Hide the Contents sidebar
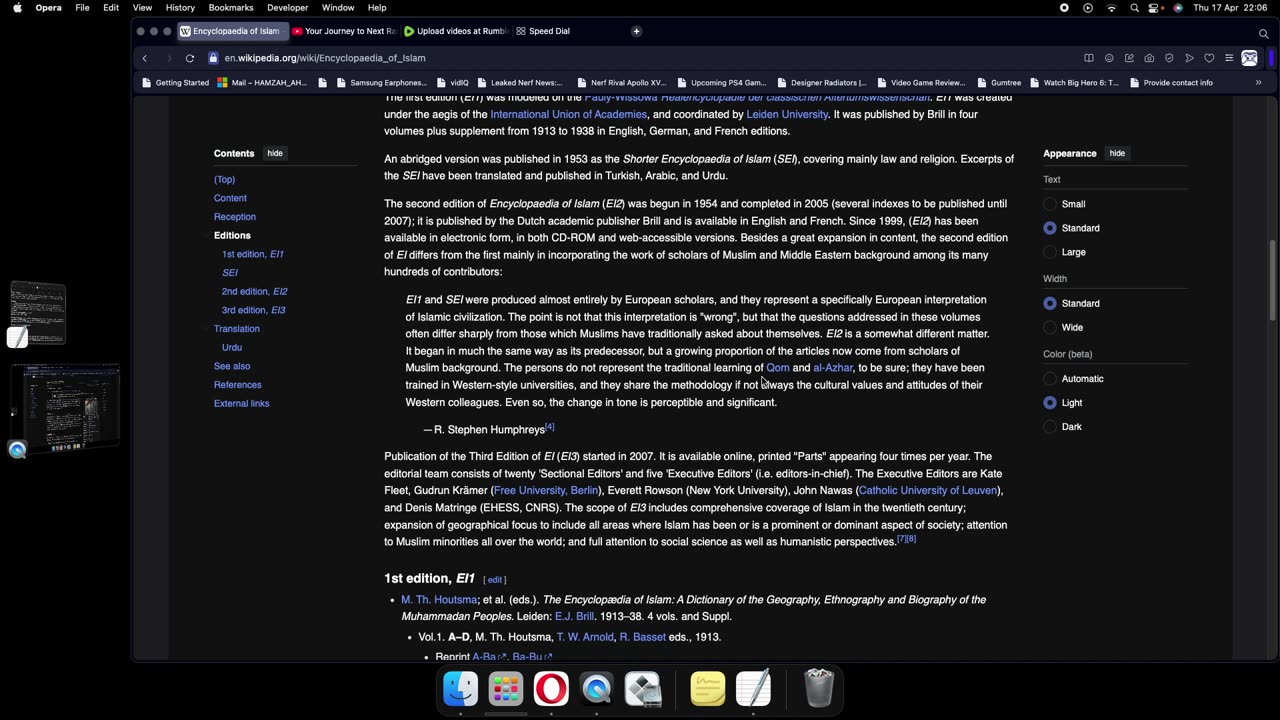 275,153
